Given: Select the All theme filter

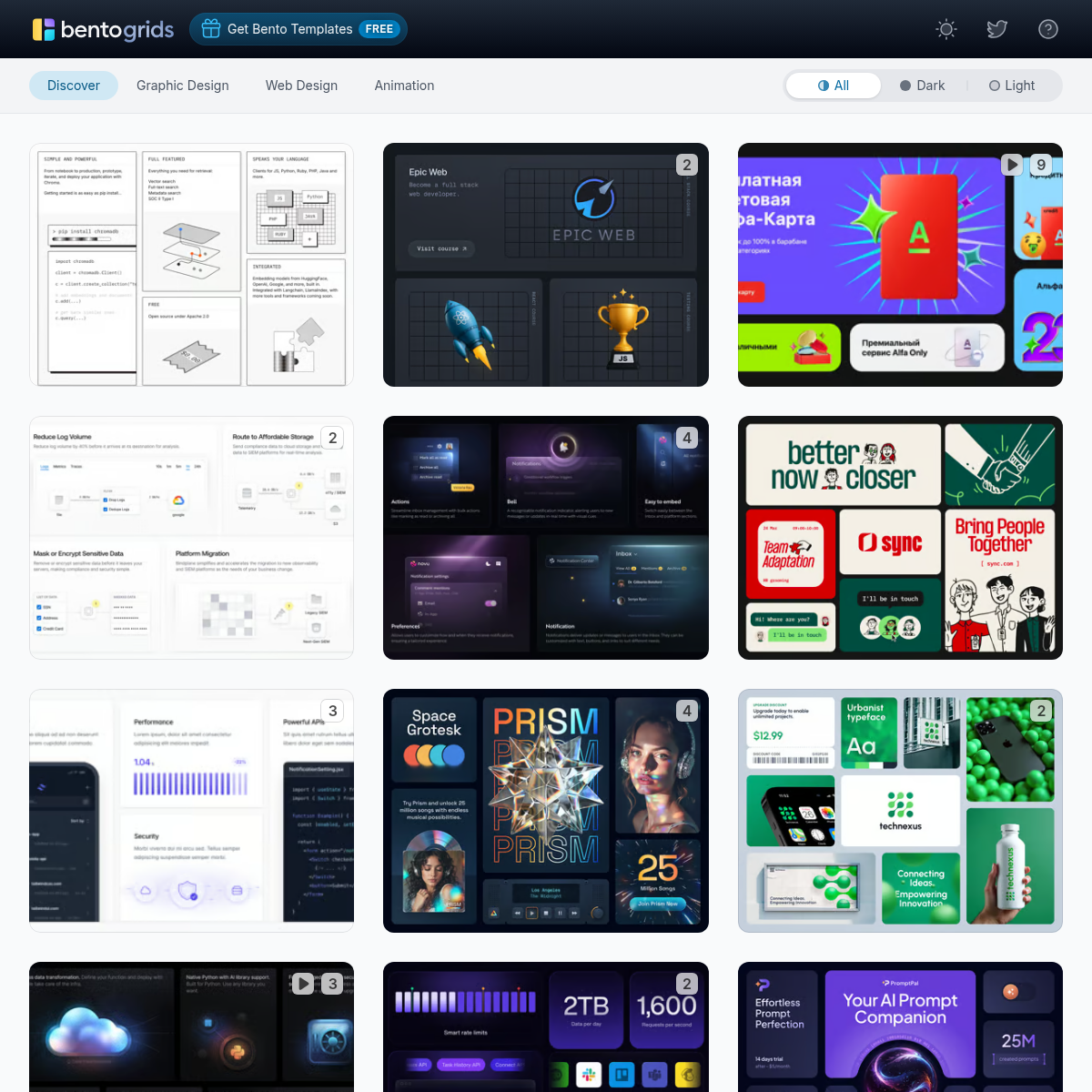Looking at the screenshot, I should [834, 86].
